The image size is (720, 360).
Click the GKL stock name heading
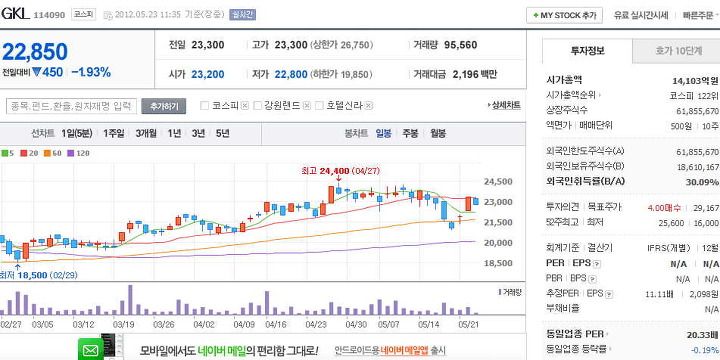pyautogui.click(x=15, y=14)
